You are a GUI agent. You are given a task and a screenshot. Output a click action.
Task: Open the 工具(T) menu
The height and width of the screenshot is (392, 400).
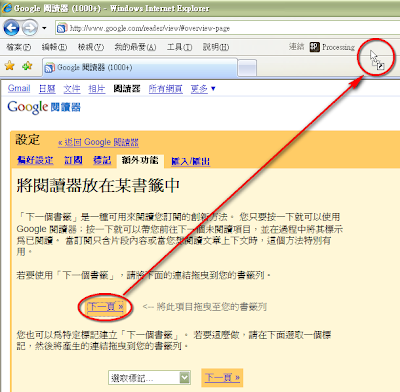click(179, 47)
